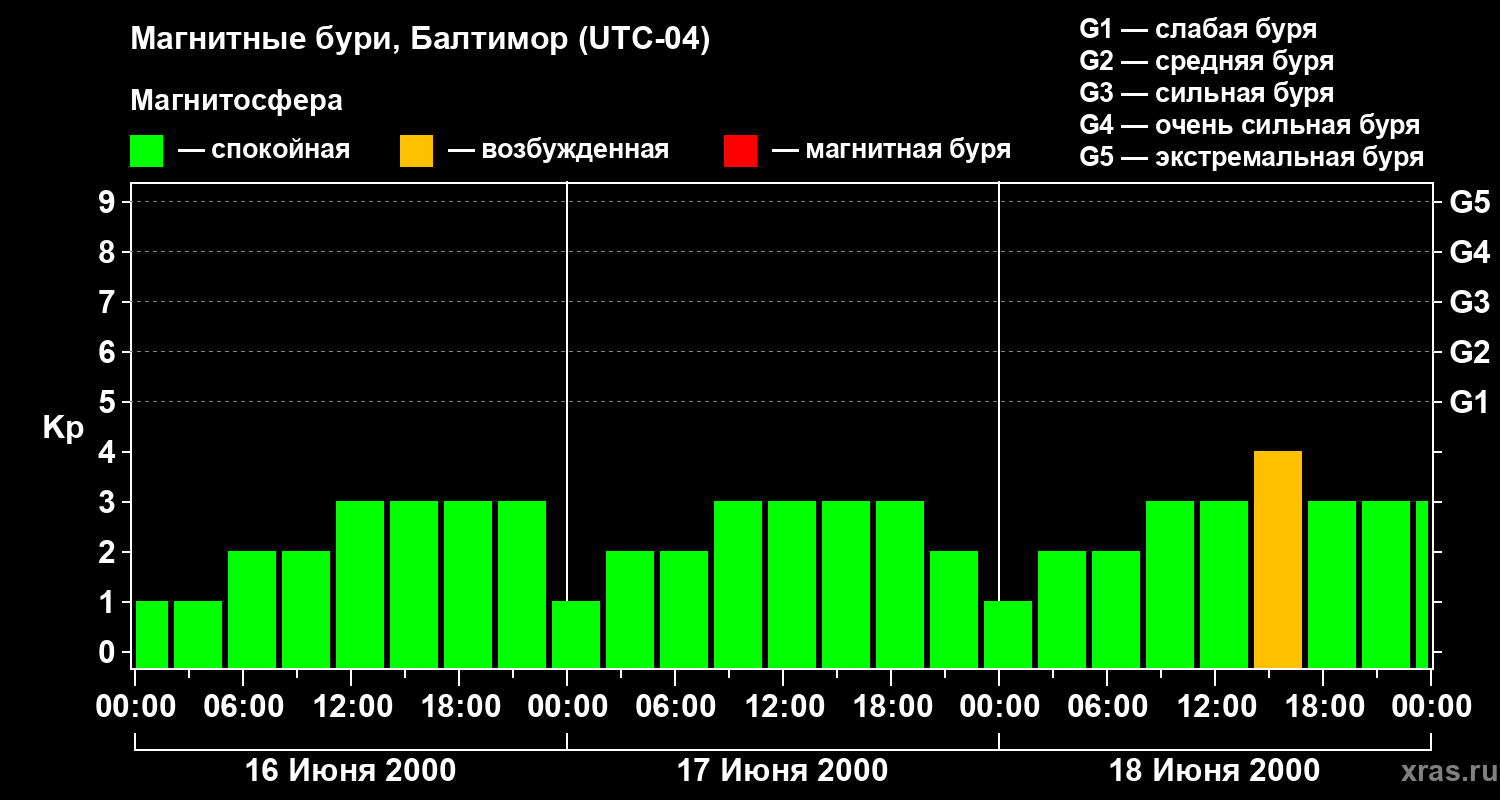Click the '17 Июня 2000' date label
The image size is (1500, 800).
[782, 771]
